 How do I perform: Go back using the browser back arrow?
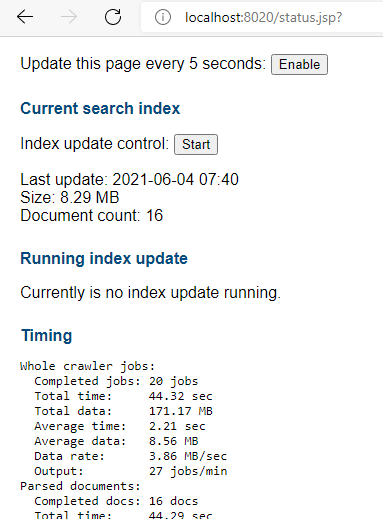[x=25, y=17]
